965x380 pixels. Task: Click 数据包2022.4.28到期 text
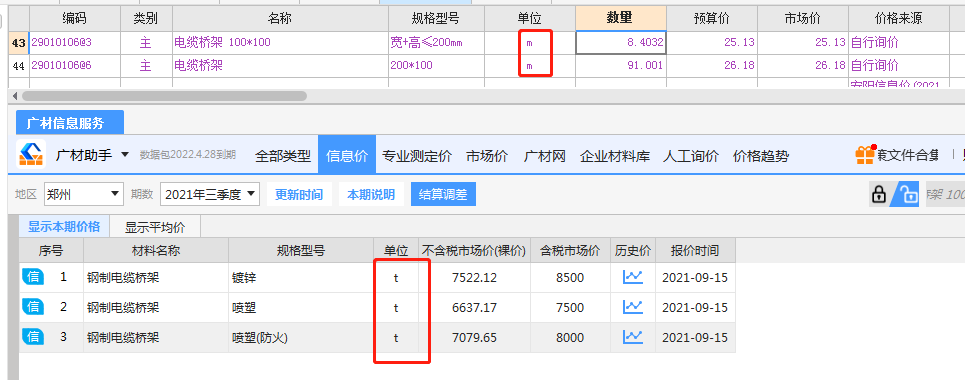[x=188, y=155]
